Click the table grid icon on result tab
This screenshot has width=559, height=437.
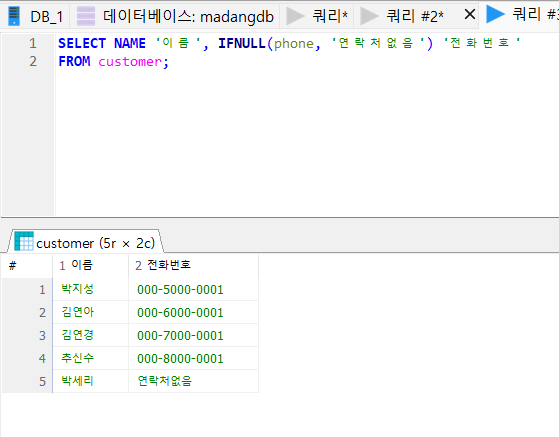tap(24, 241)
